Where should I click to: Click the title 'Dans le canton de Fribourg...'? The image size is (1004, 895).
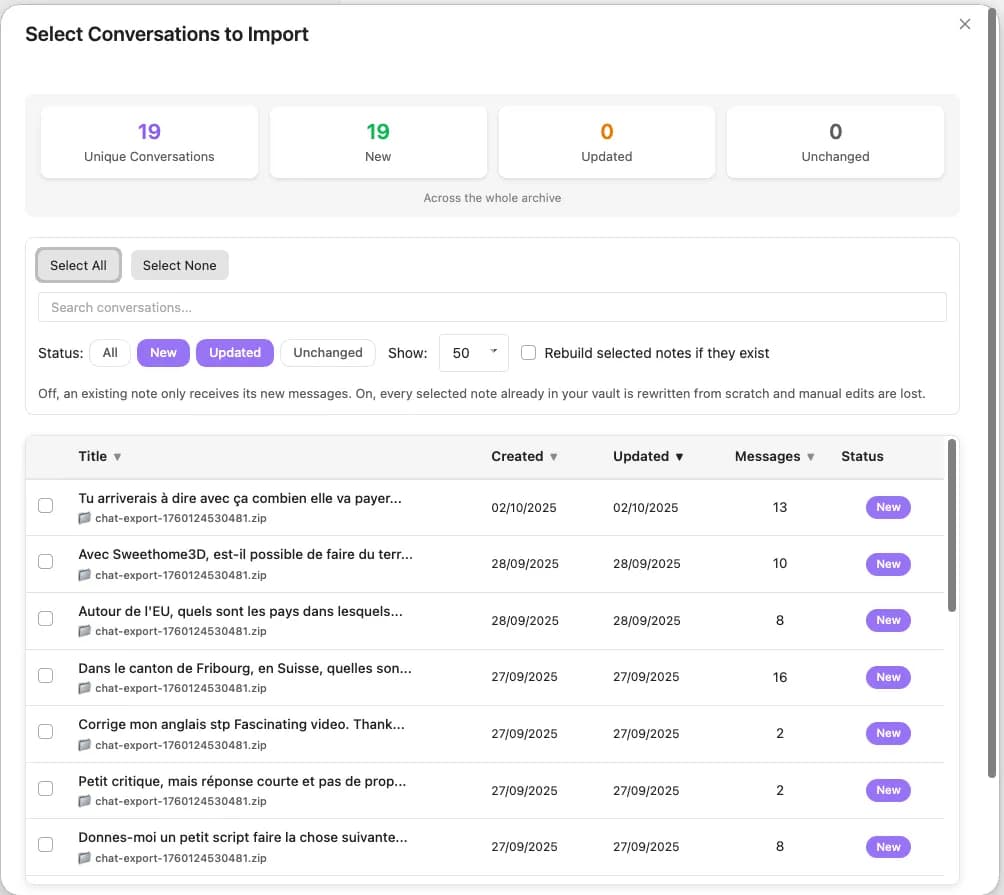pyautogui.click(x=245, y=668)
